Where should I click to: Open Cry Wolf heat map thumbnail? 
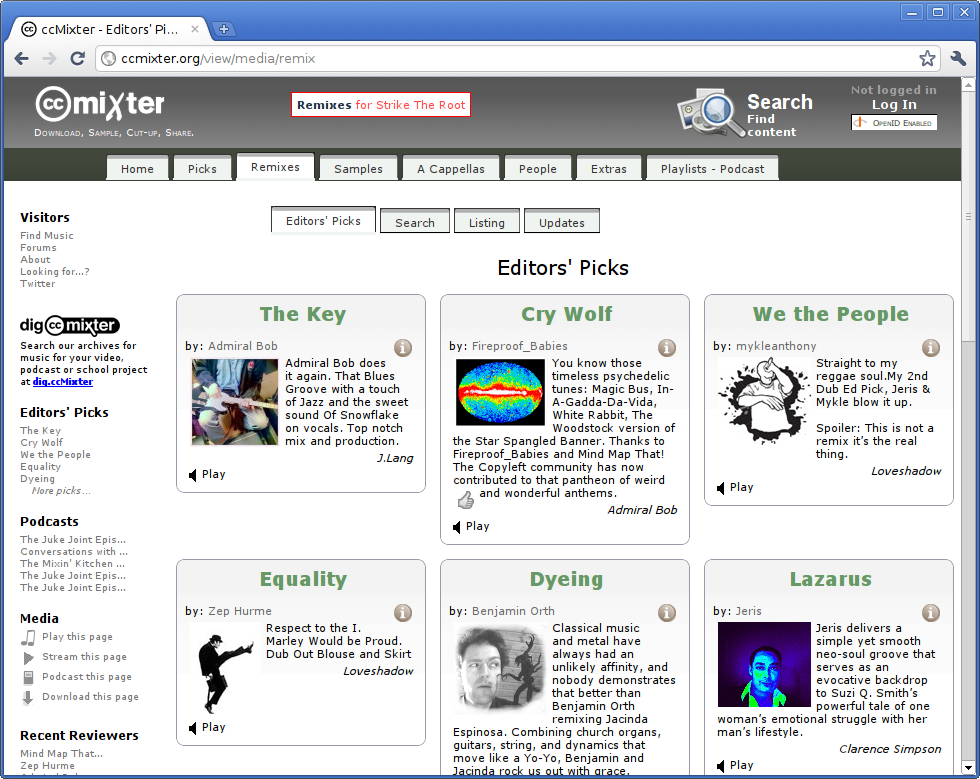[500, 393]
